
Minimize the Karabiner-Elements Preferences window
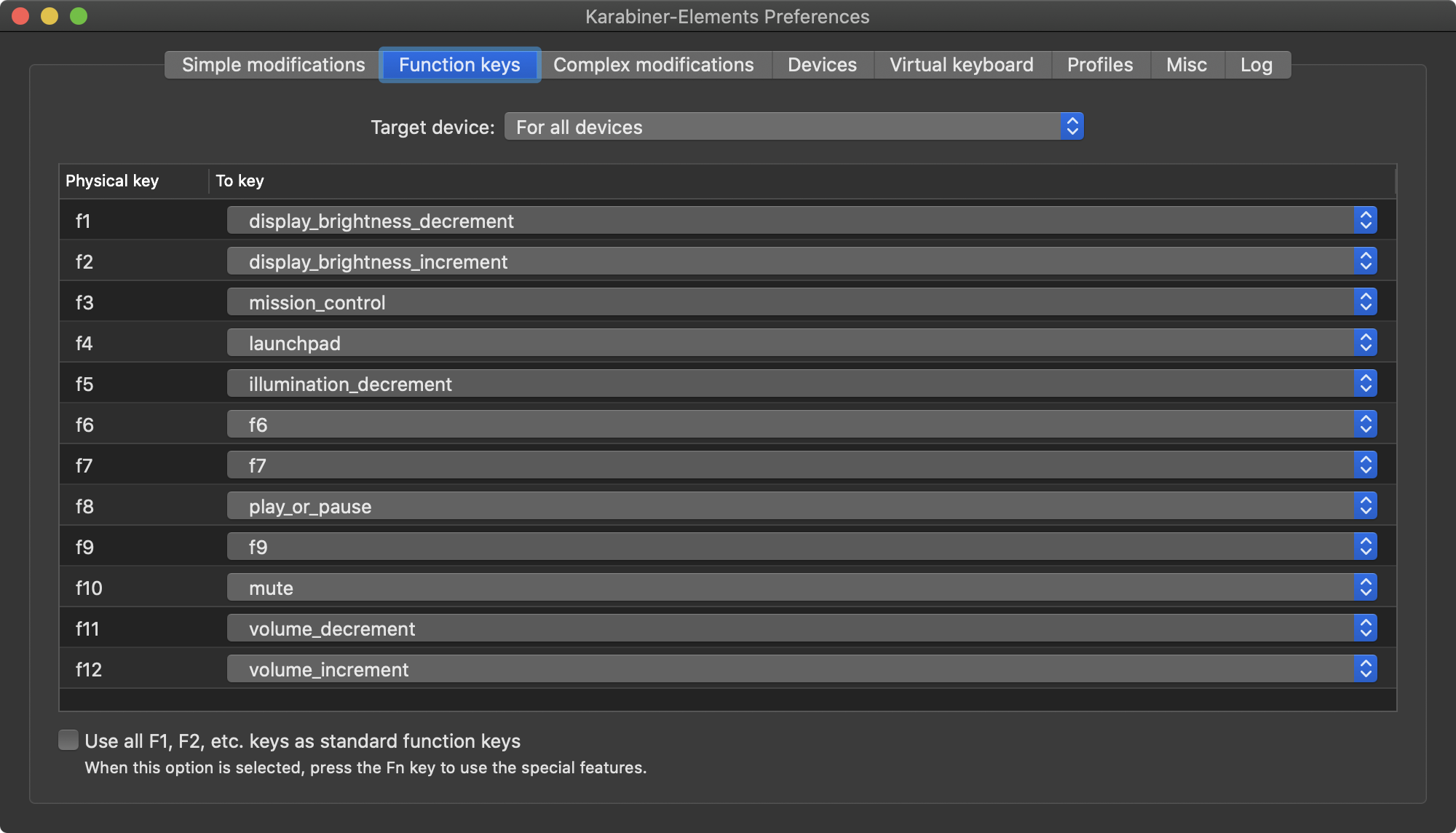click(x=50, y=16)
